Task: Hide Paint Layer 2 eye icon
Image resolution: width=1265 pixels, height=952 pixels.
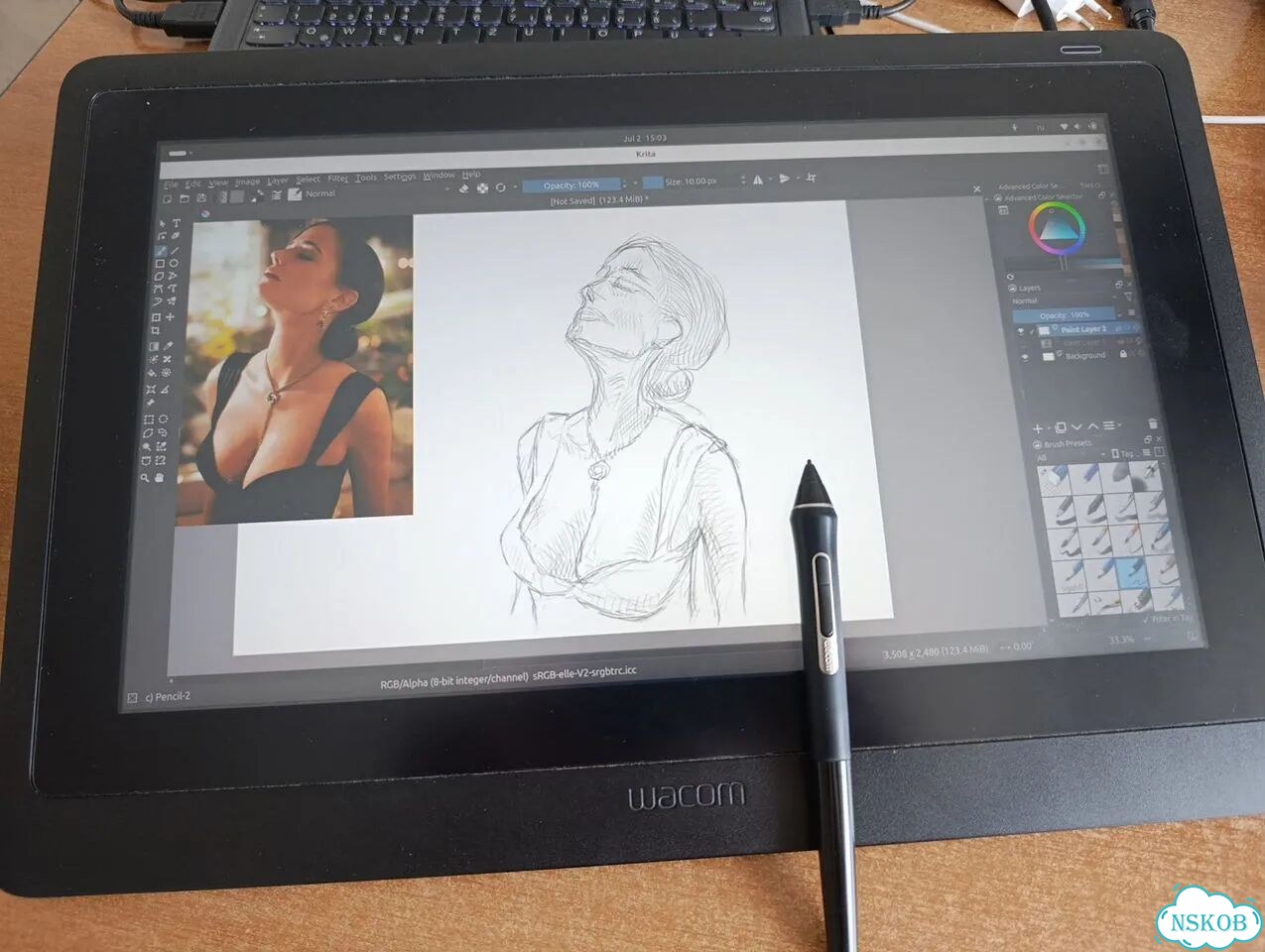Action: point(1021,331)
